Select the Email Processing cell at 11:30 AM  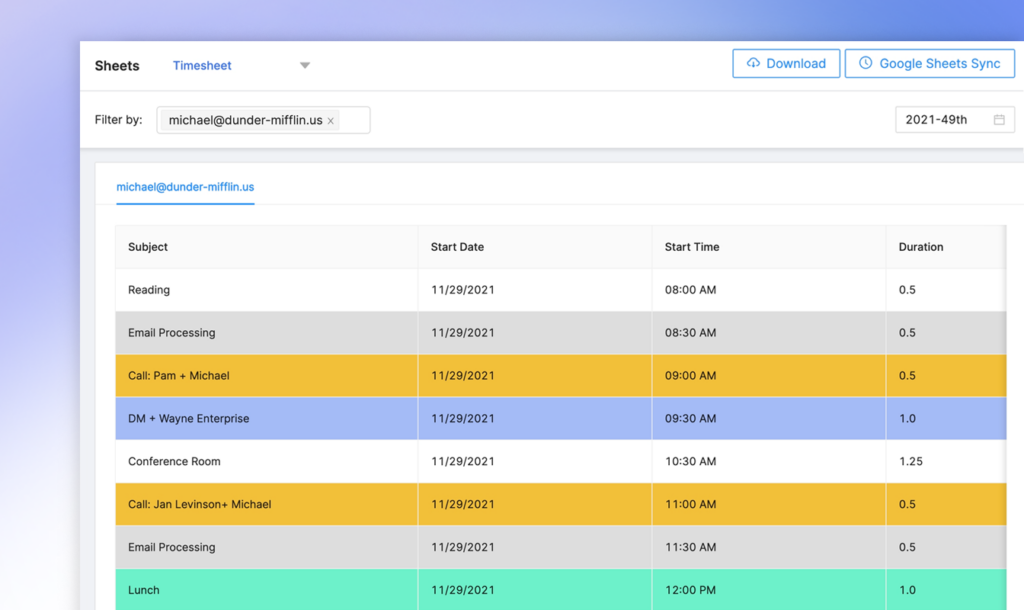tap(266, 547)
